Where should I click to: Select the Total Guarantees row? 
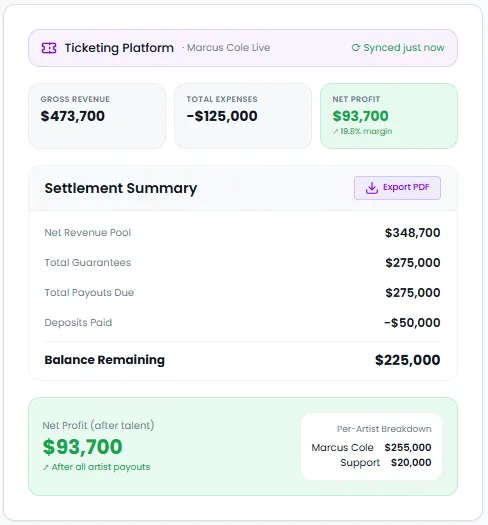tap(242, 262)
